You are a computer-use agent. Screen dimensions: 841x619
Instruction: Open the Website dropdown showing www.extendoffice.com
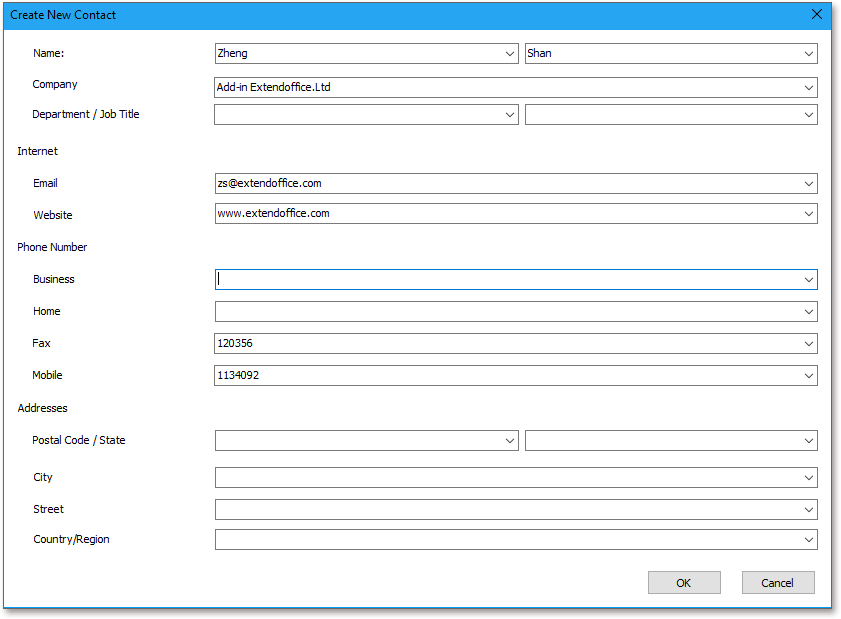(808, 213)
